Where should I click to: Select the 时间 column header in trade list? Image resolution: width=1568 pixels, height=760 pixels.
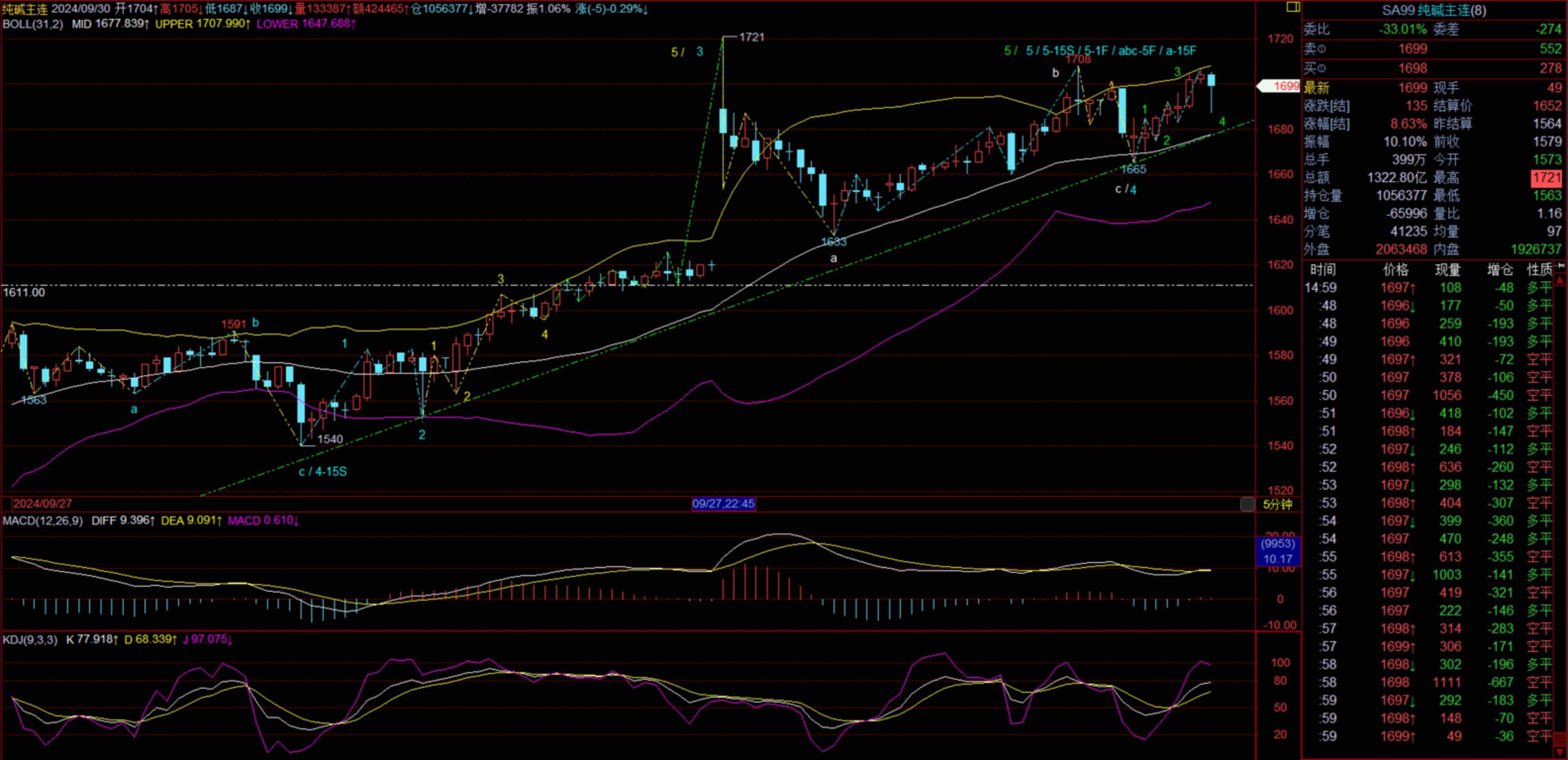point(1323,269)
